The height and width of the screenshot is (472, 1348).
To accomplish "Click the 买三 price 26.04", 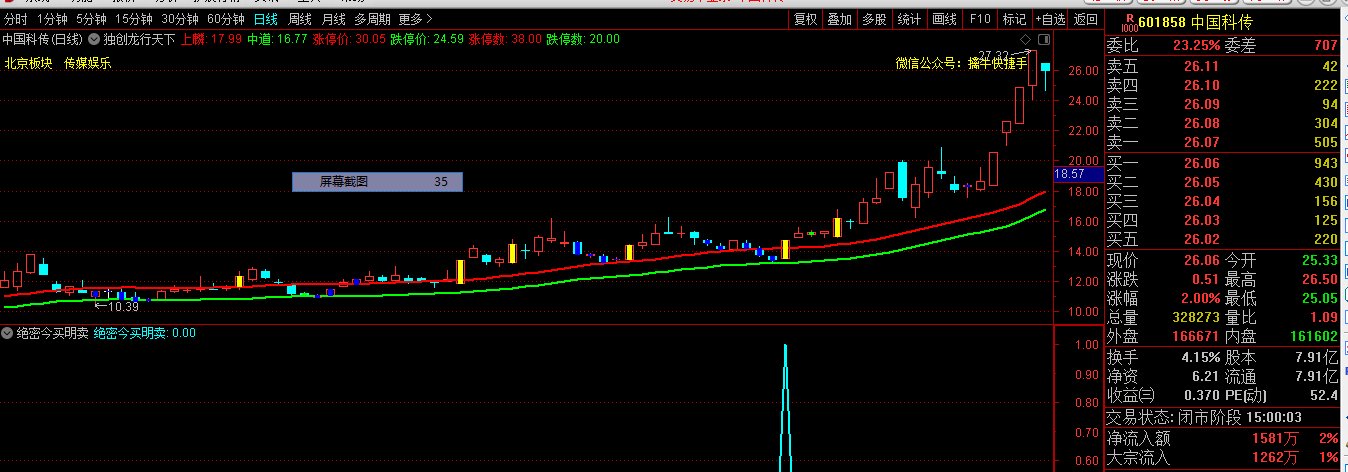I will [x=1200, y=201].
